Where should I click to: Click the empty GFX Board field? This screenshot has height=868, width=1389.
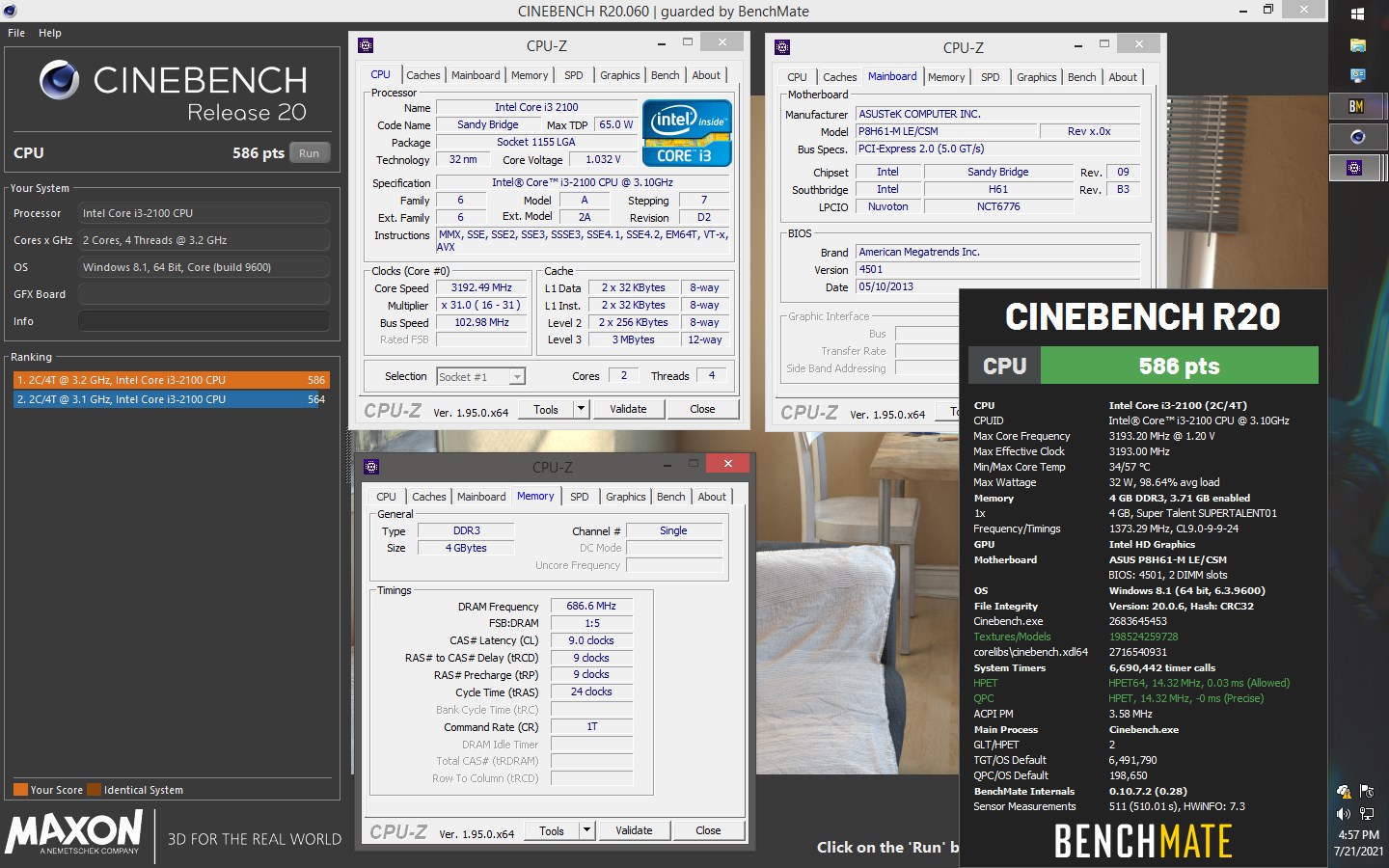point(204,294)
